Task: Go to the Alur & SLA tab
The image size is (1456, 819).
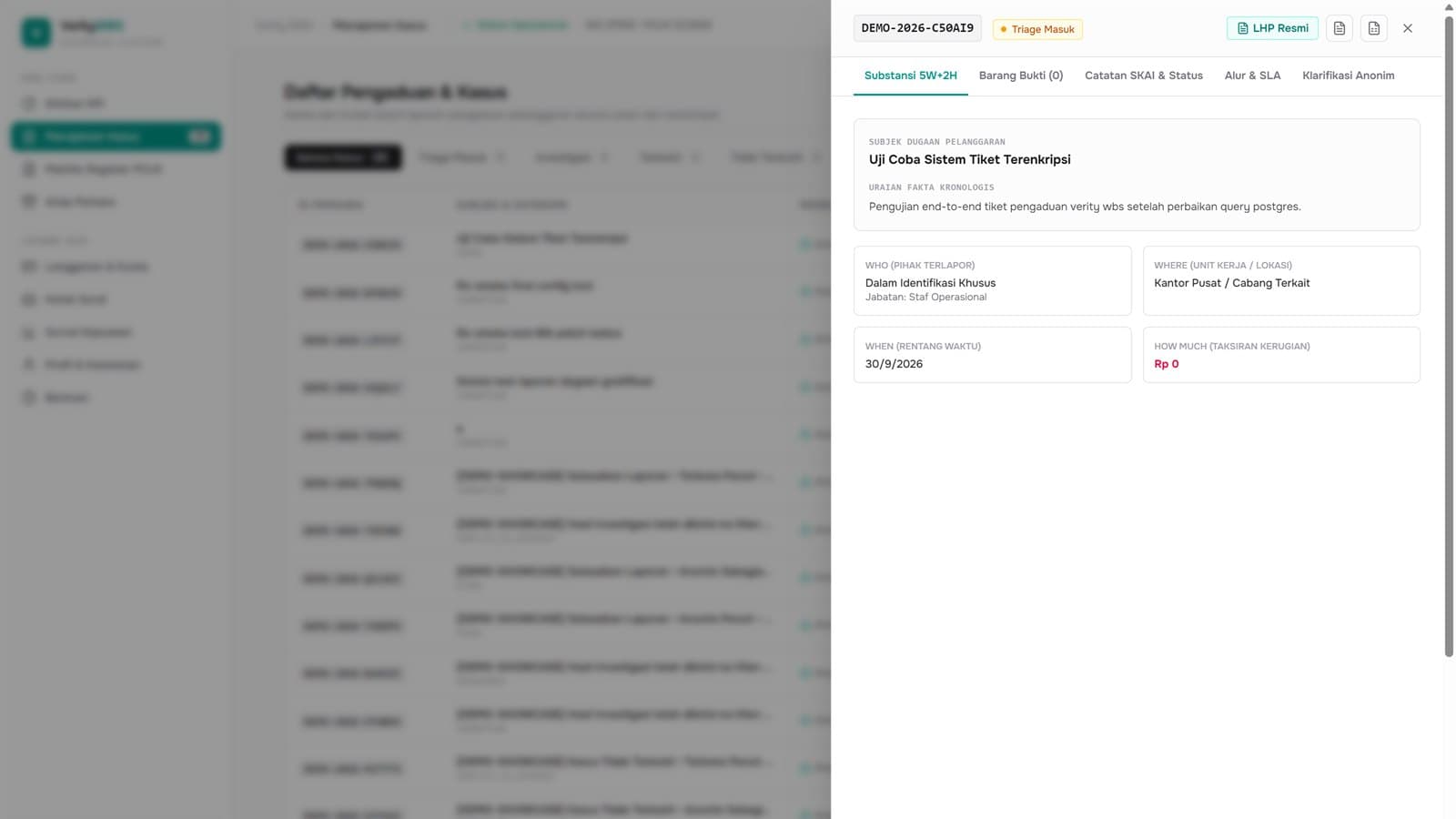Action: [x=1252, y=76]
